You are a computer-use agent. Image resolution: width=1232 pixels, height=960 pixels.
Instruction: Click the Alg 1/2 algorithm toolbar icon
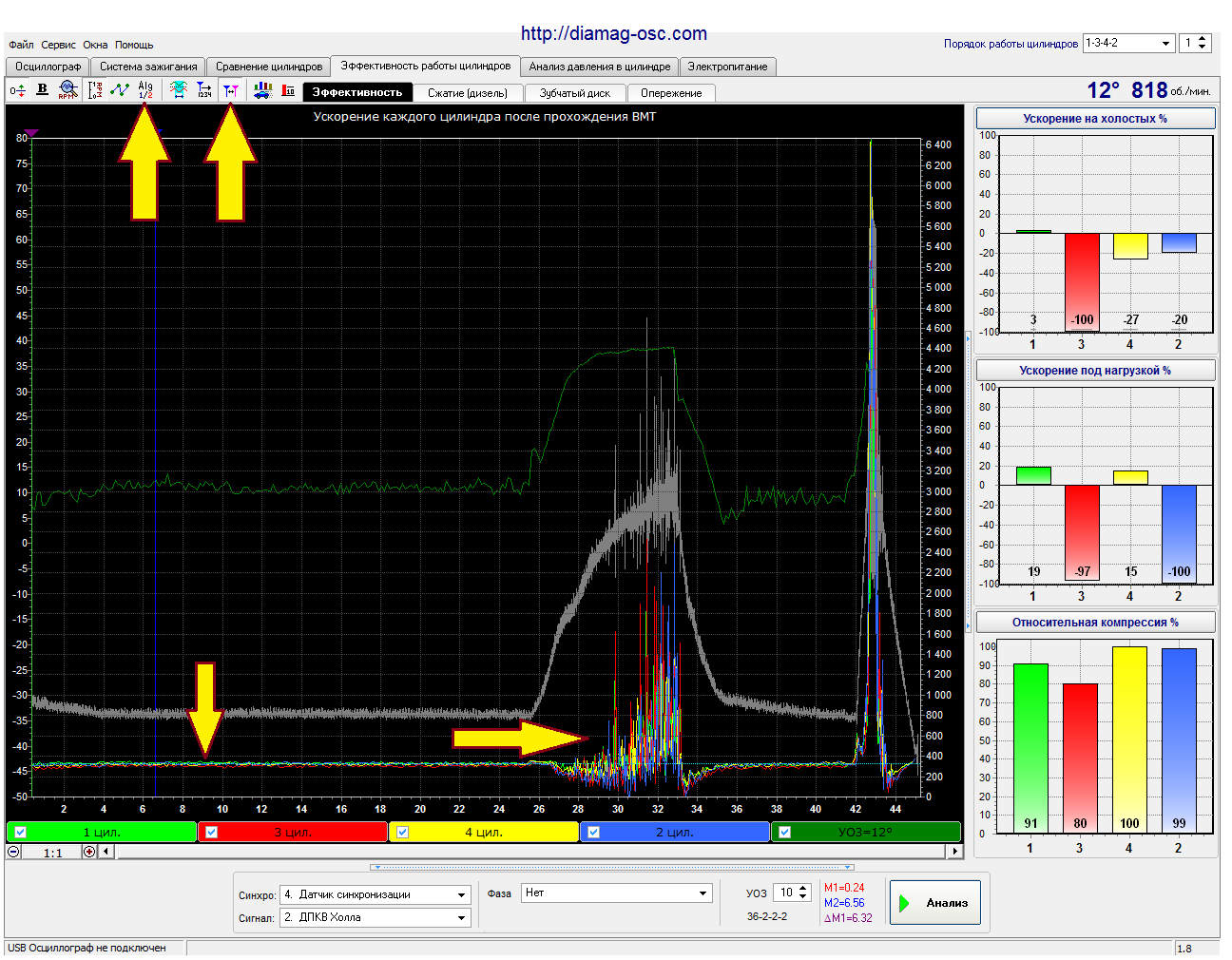pos(145,90)
